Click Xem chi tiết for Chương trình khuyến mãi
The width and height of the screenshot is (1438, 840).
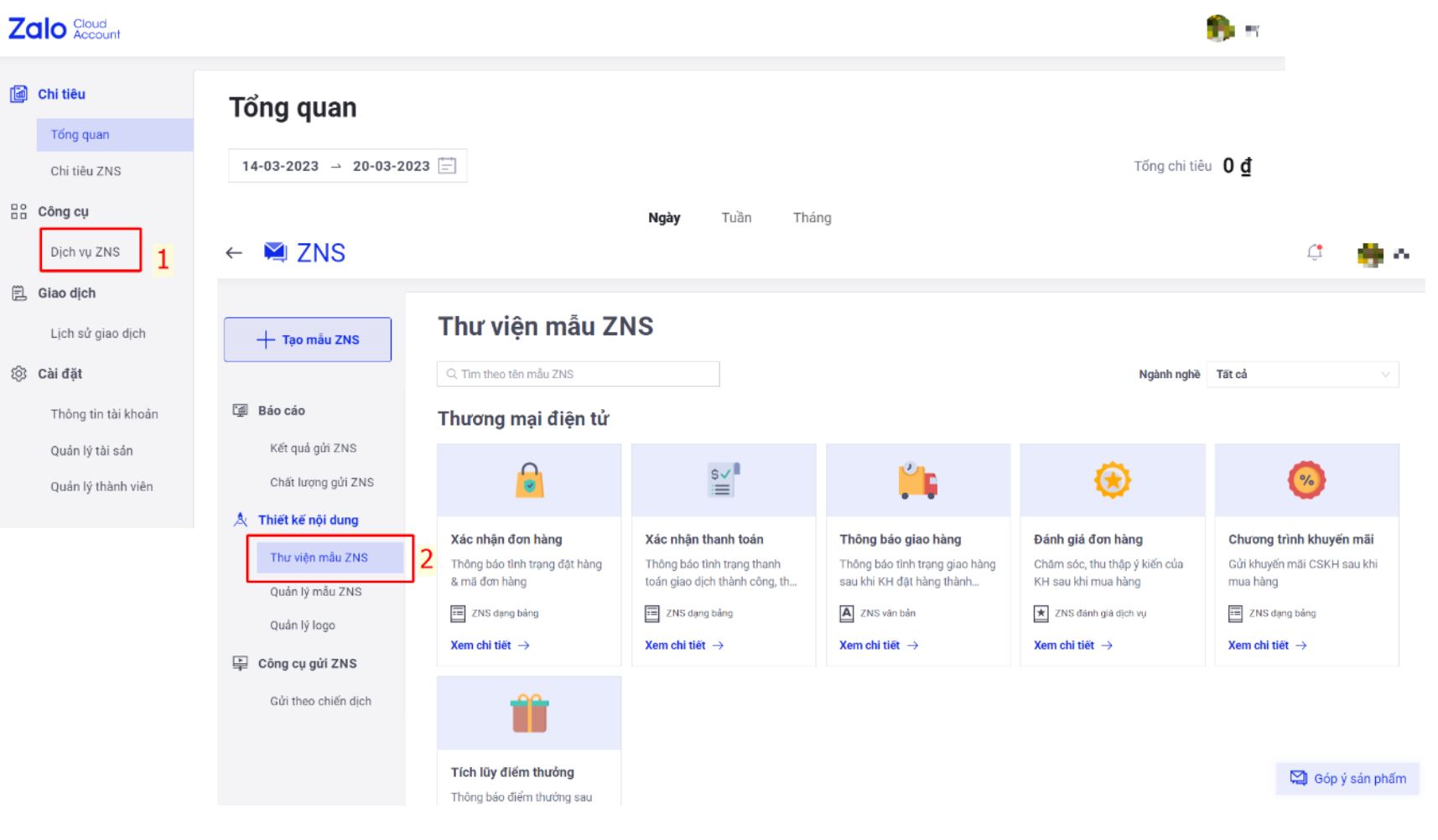[1267, 646]
